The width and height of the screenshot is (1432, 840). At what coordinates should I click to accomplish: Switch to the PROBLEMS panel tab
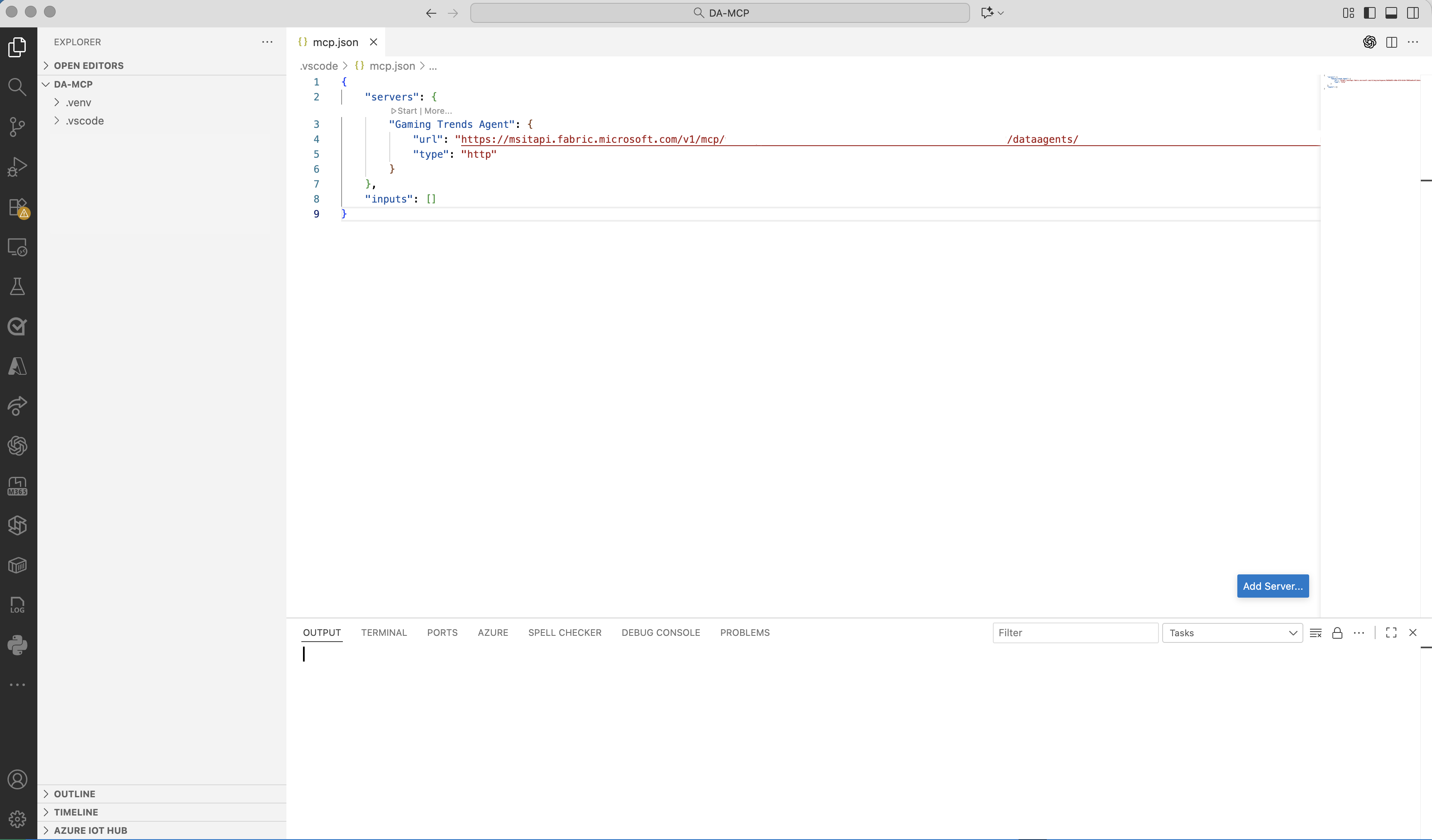pos(744,632)
